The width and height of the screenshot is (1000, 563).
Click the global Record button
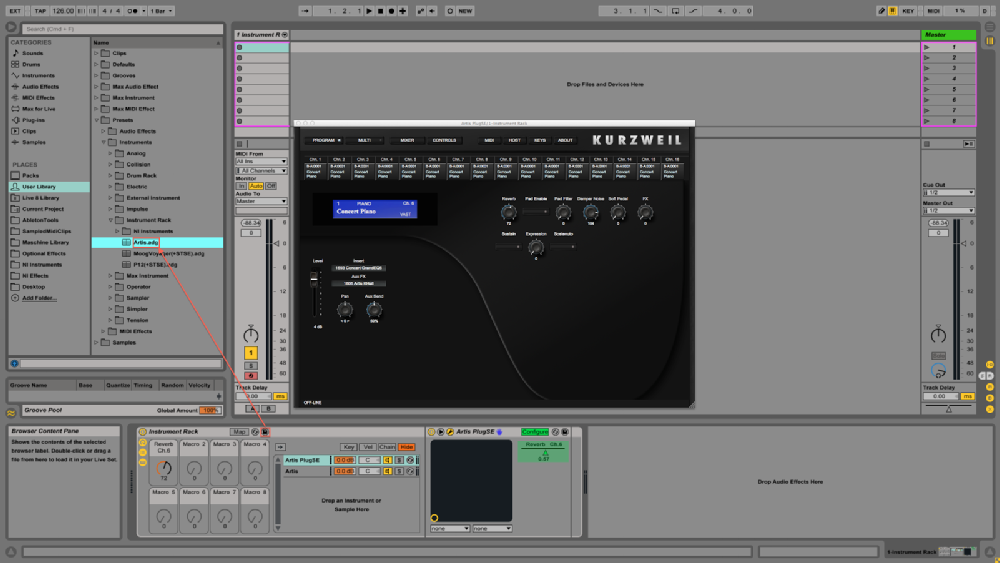pyautogui.click(x=392, y=11)
